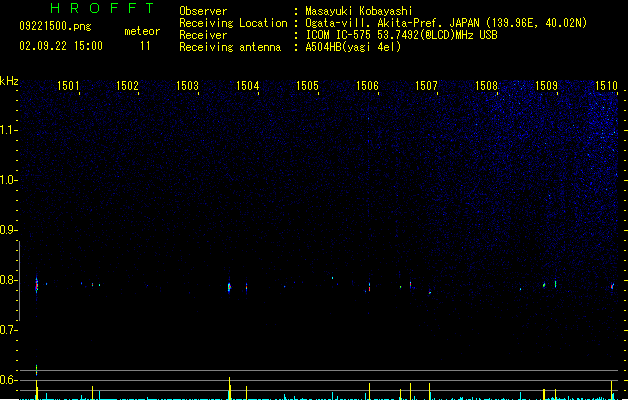Viewport: 629px width, 400px height.
Task: Select antenna text A504HB(yagi 4el)
Action: tap(353, 47)
